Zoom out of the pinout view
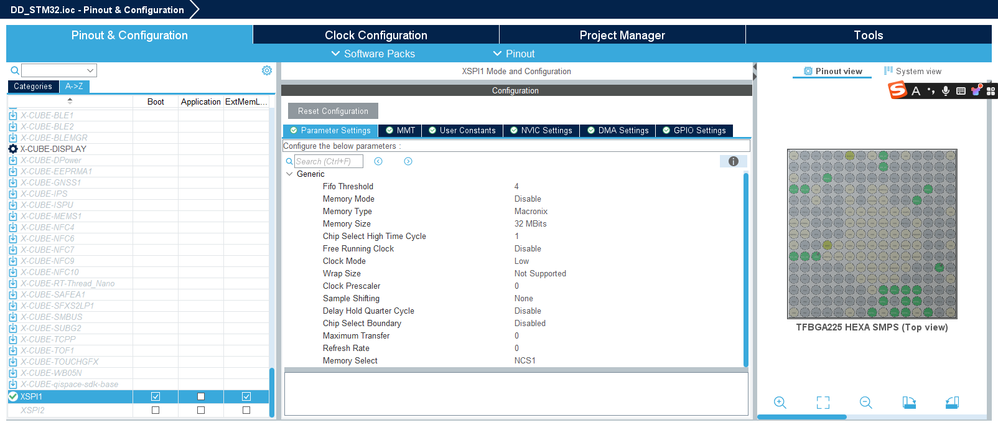The width and height of the screenshot is (998, 427). pos(866,402)
